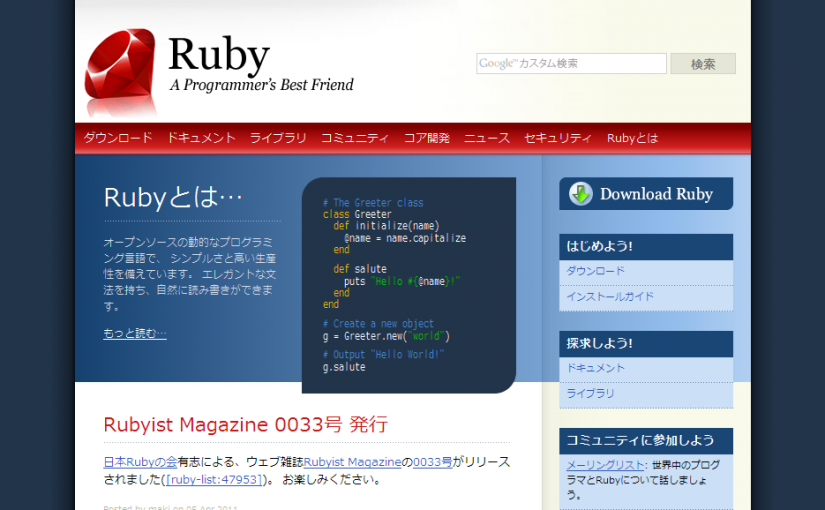Select Rubyとは in the navigation bar
The height and width of the screenshot is (510, 825).
(632, 138)
